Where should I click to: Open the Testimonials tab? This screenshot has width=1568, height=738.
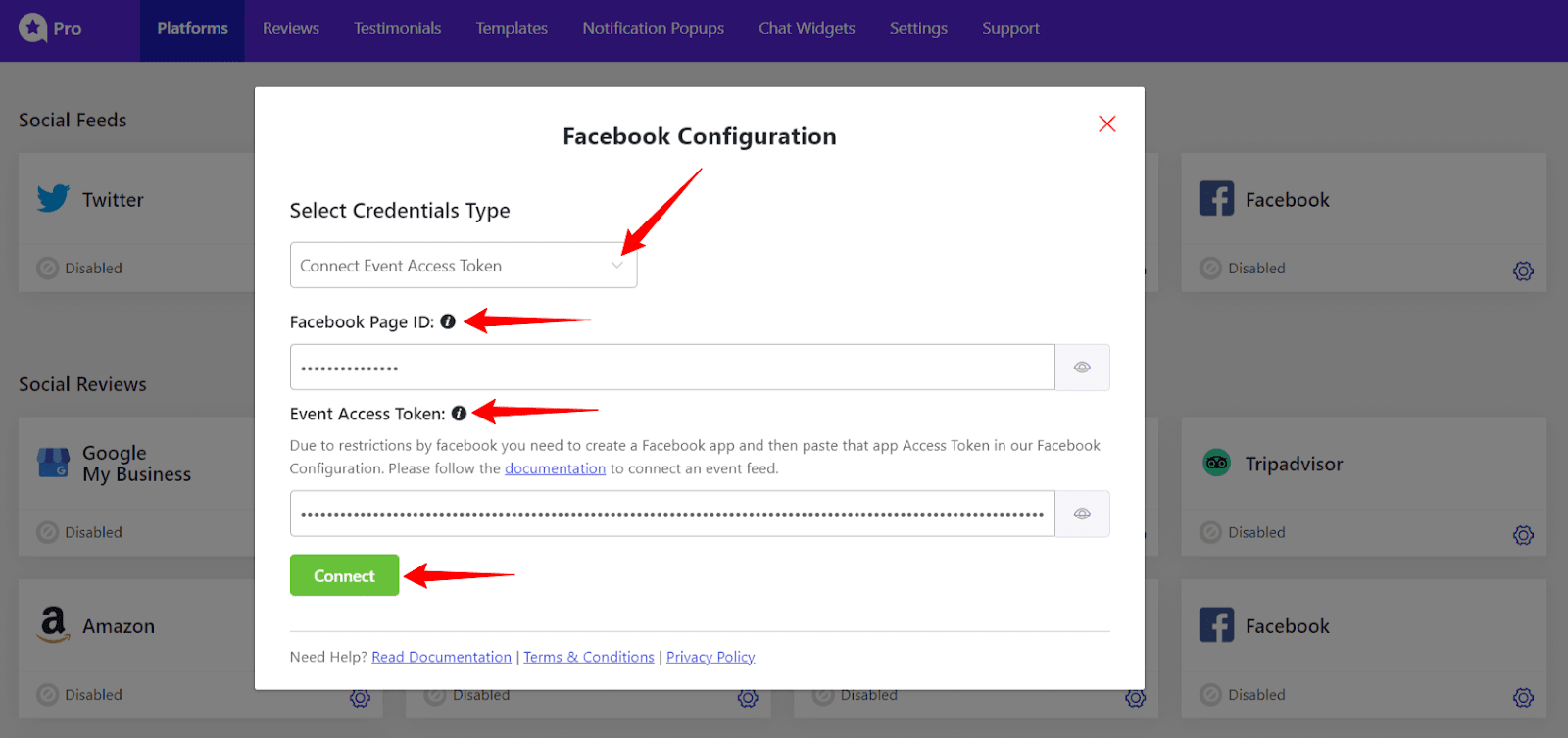pyautogui.click(x=398, y=29)
